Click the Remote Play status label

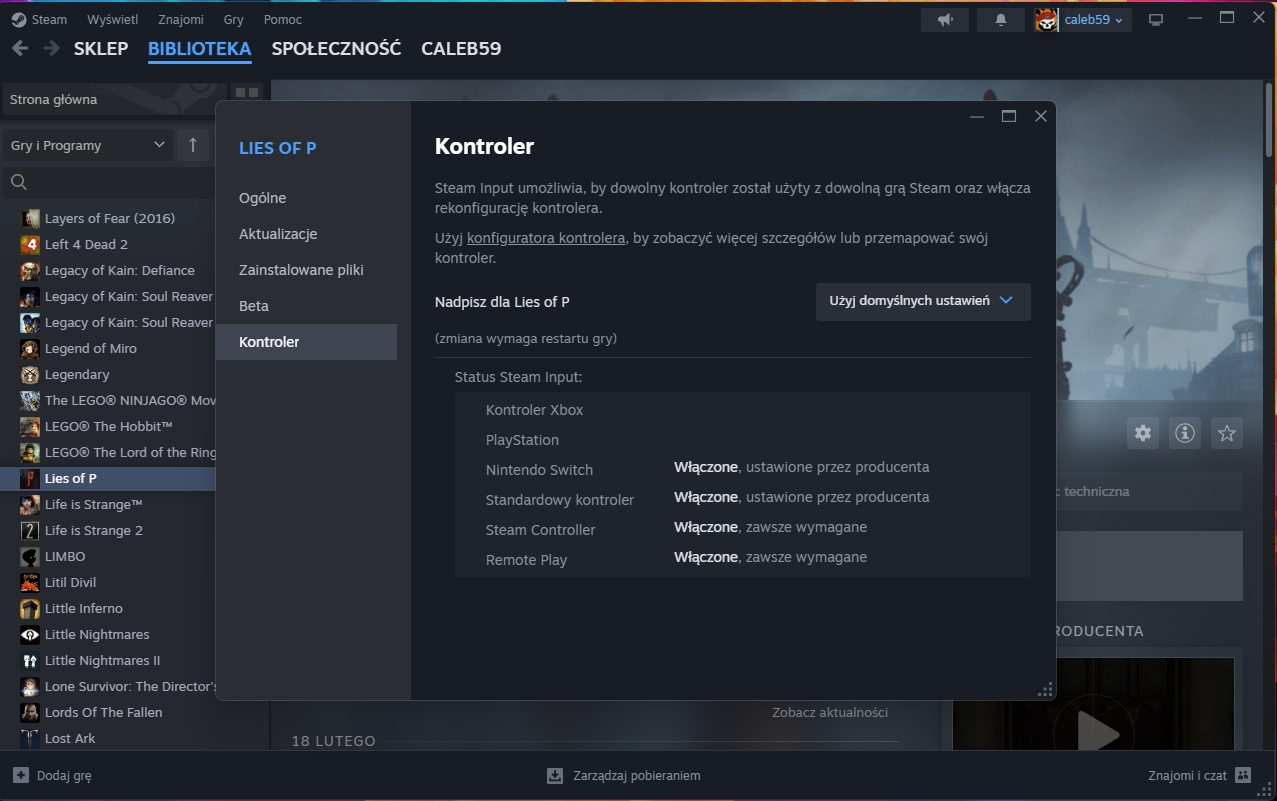coord(526,560)
